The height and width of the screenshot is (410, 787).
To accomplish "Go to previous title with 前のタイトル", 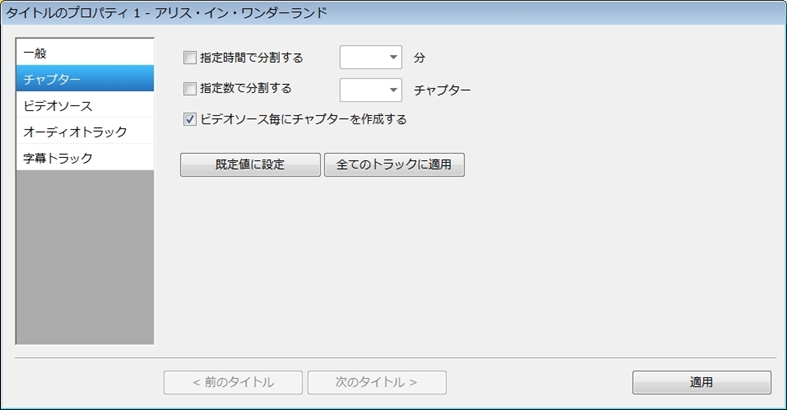I will pos(233,382).
